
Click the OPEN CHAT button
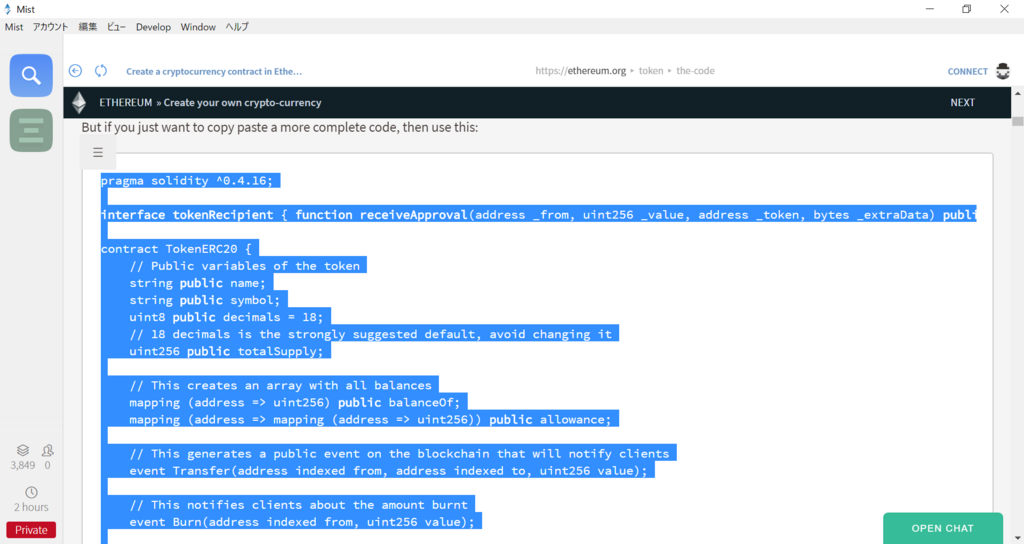[x=942, y=528]
